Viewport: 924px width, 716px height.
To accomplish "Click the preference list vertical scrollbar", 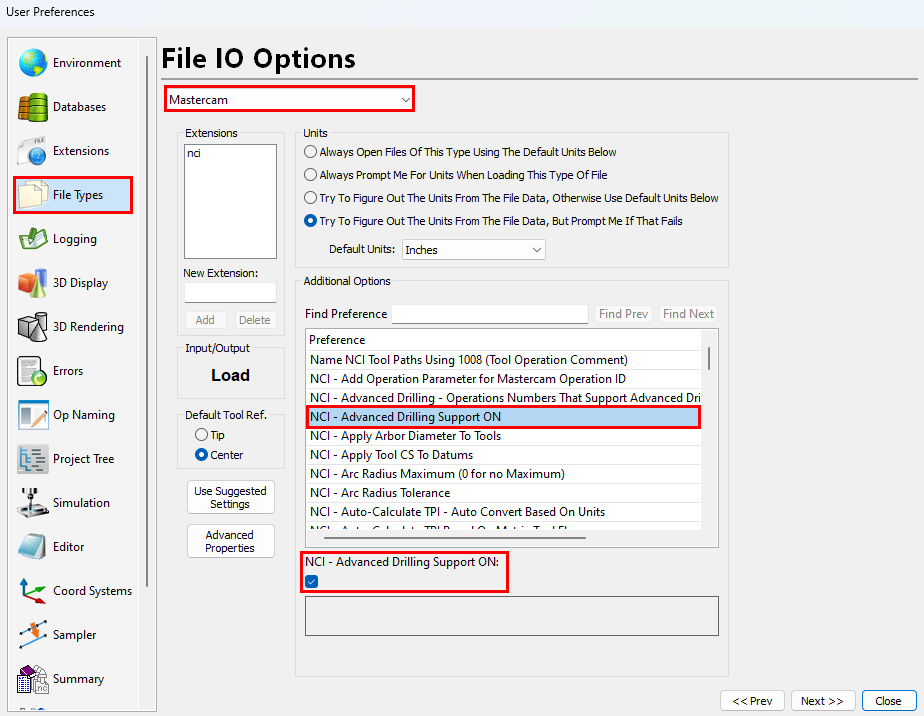I will click(x=708, y=358).
